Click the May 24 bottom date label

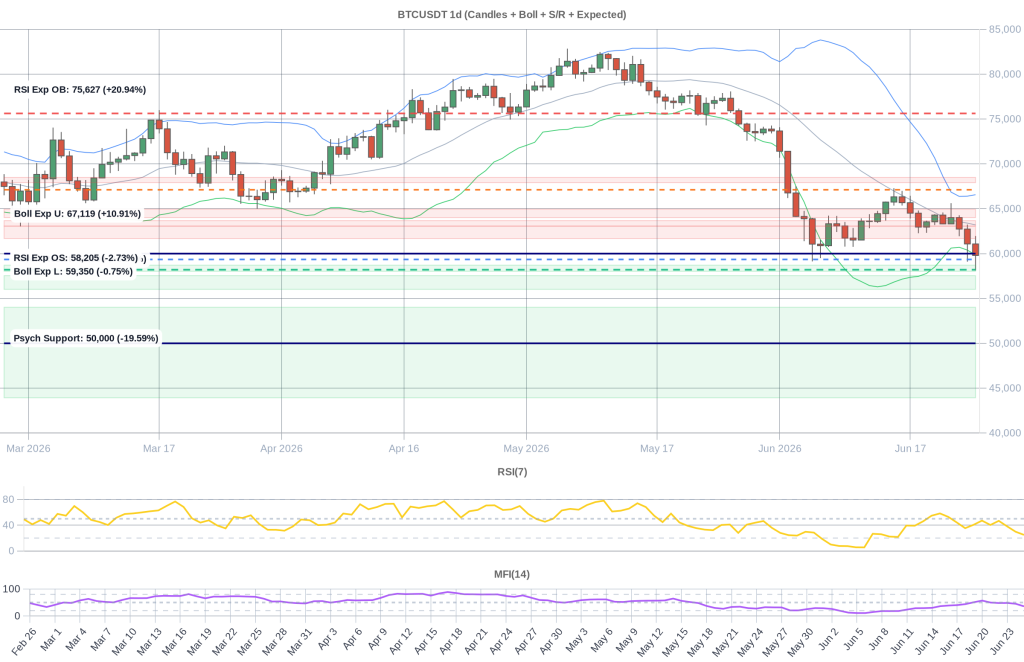(750, 642)
